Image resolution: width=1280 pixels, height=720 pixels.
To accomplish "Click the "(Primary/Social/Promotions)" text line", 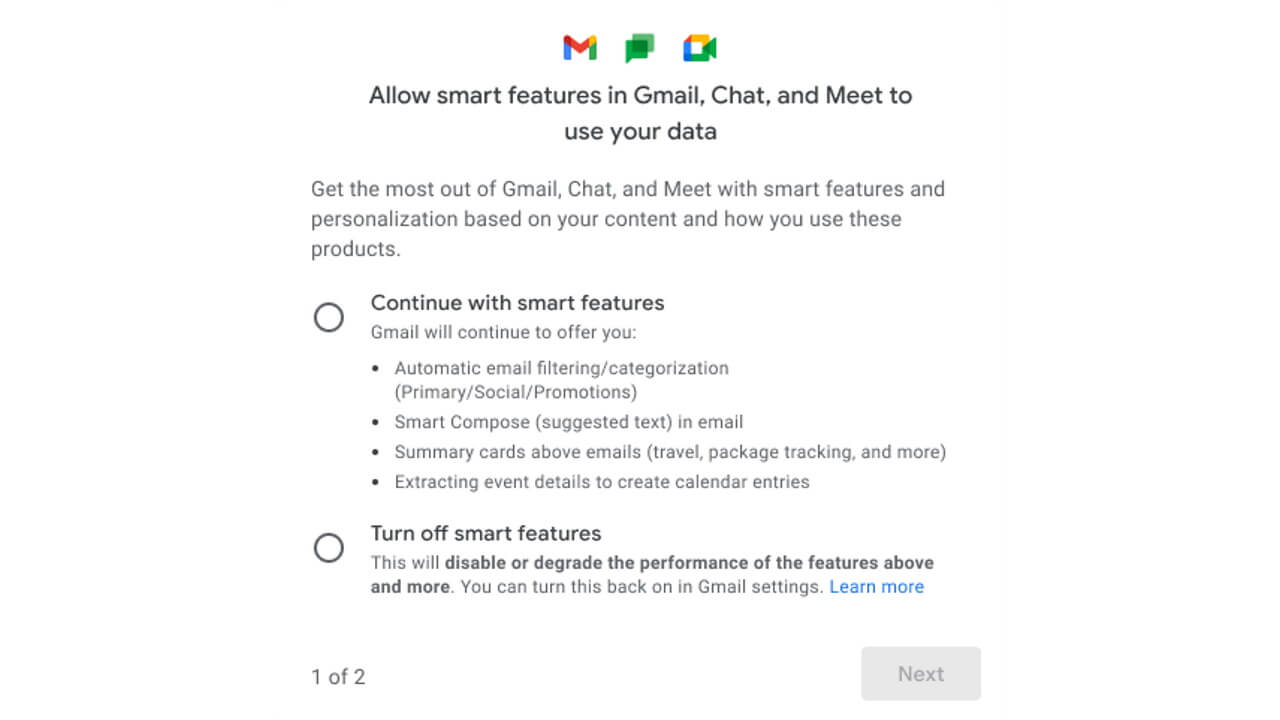I will point(515,392).
